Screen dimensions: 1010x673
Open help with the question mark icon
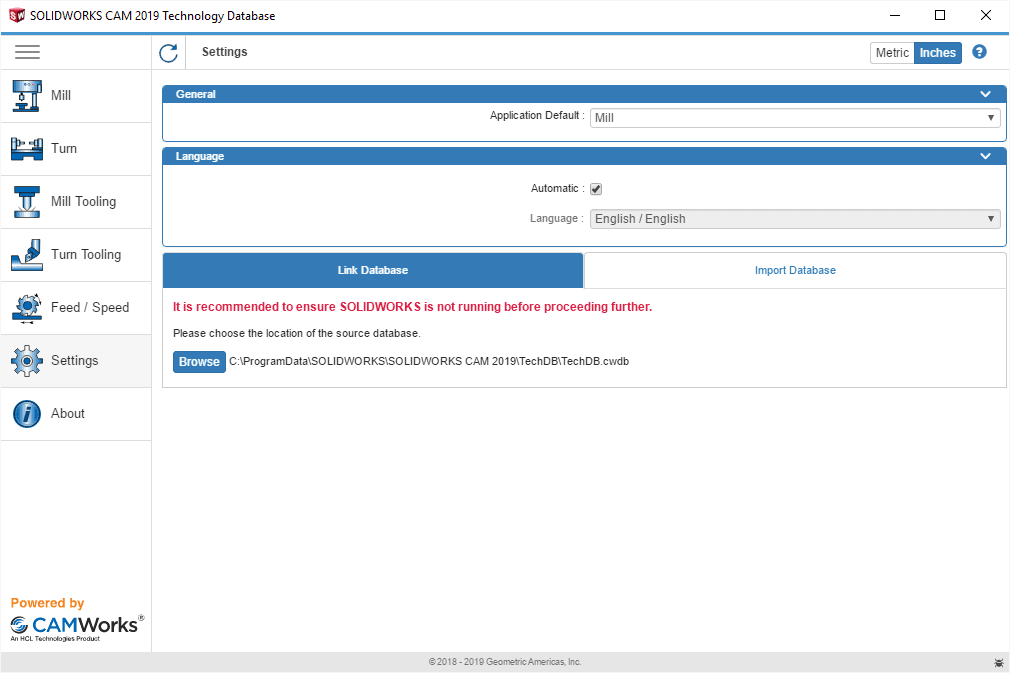[x=979, y=52]
